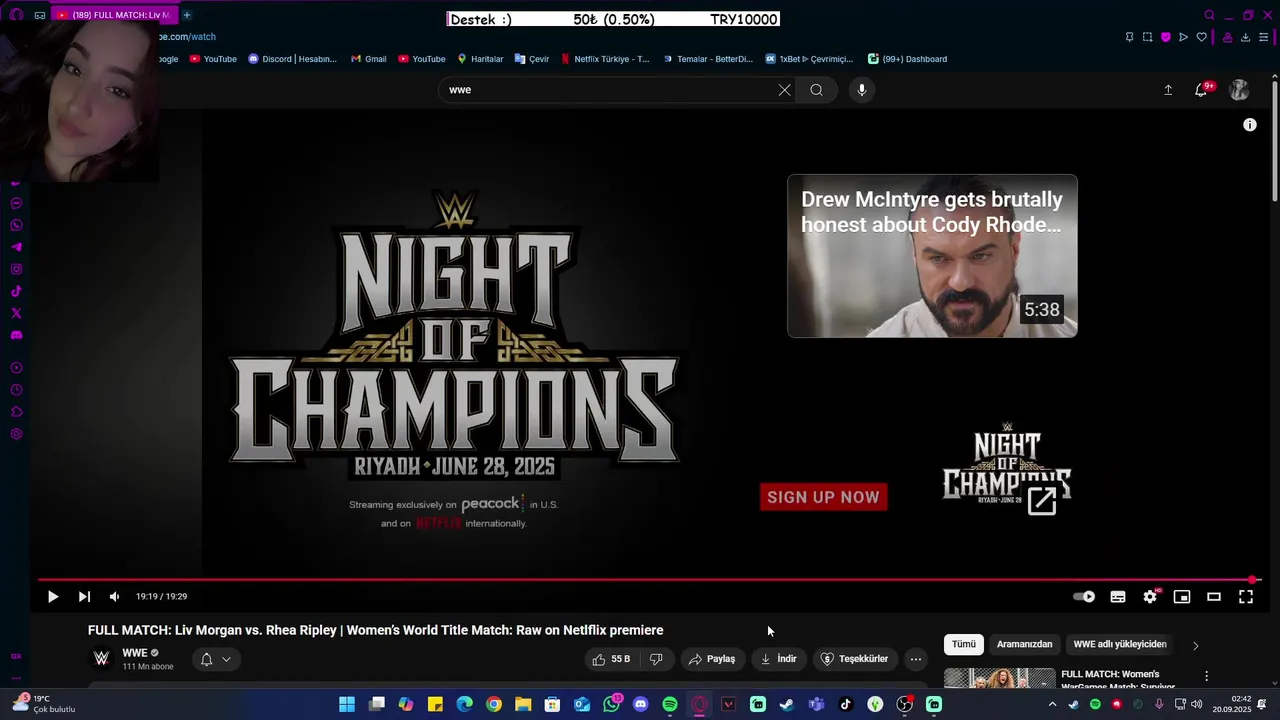Open Messenger in Opera sidebar
The width and height of the screenshot is (1280, 720).
point(16,203)
